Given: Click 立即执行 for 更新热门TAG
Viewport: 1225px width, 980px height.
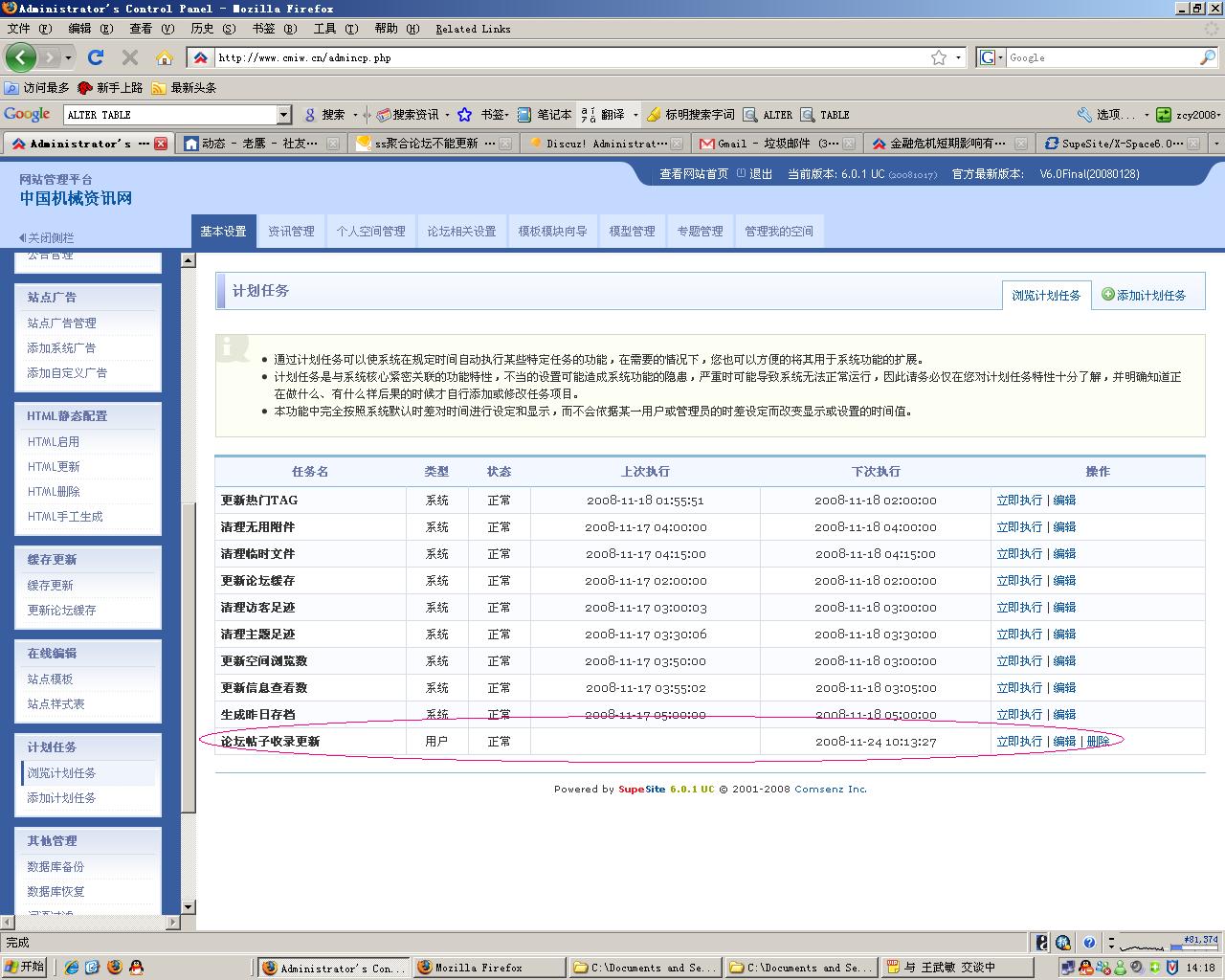Looking at the screenshot, I should point(1019,500).
